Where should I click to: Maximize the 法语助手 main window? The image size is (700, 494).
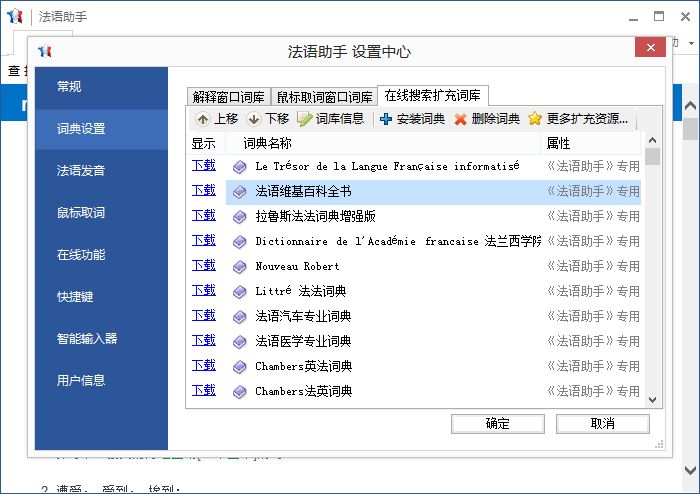(659, 17)
